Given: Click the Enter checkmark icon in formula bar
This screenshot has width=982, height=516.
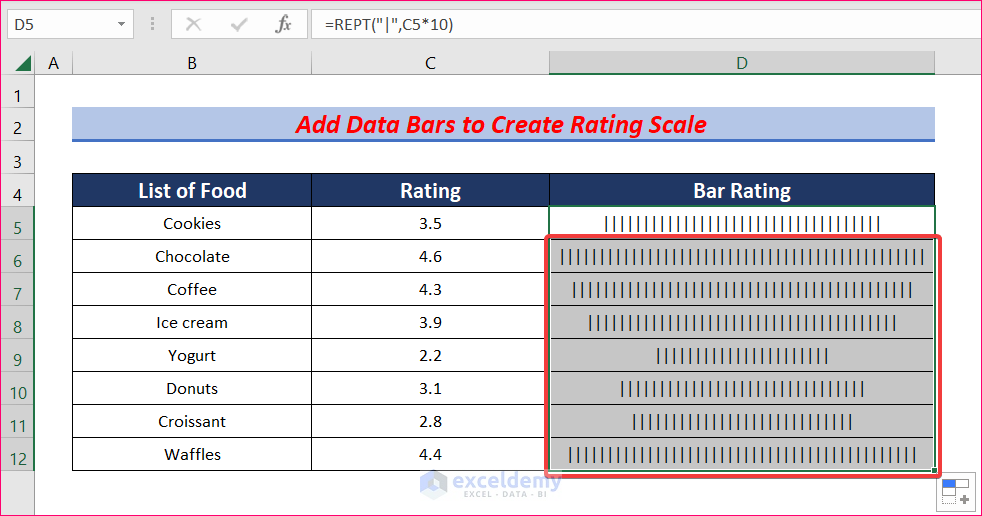Looking at the screenshot, I should coord(239,24).
